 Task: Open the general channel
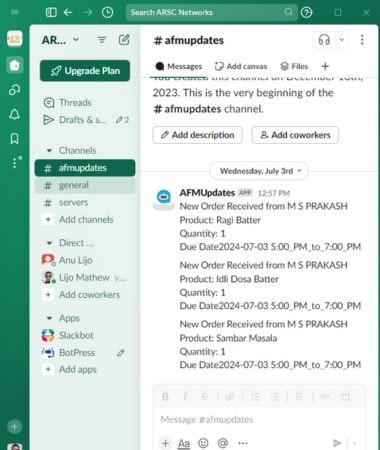pyautogui.click(x=85, y=185)
